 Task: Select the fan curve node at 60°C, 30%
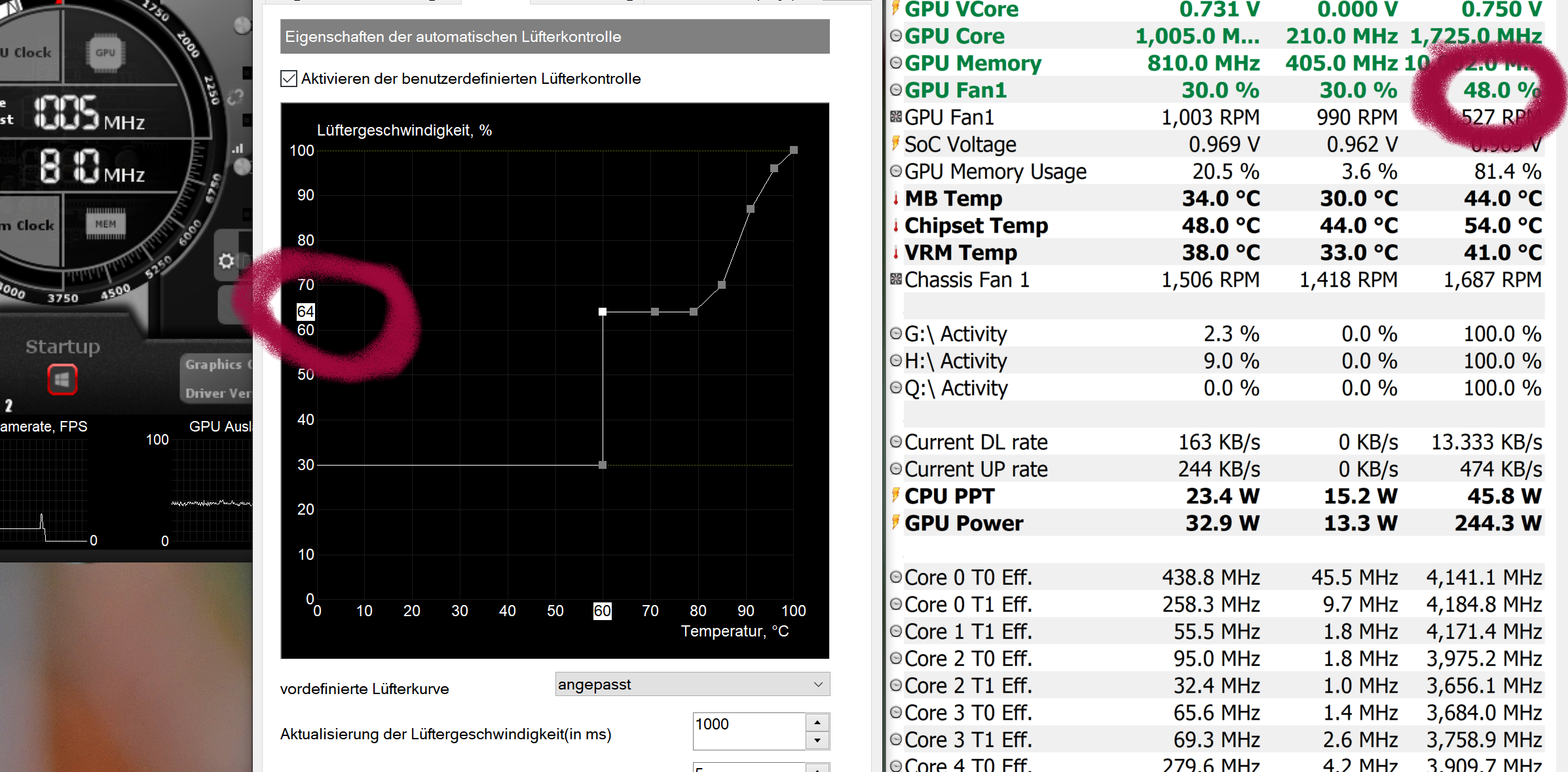pyautogui.click(x=603, y=465)
